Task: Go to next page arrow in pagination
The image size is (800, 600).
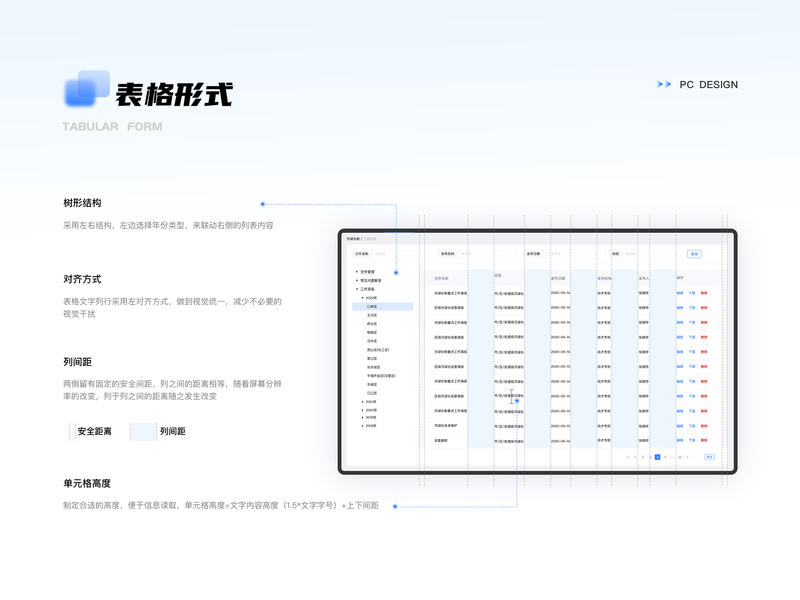Action: 688,457
